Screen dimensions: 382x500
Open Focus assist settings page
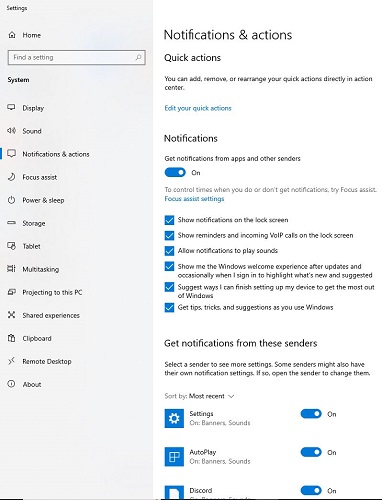click(x=40, y=177)
